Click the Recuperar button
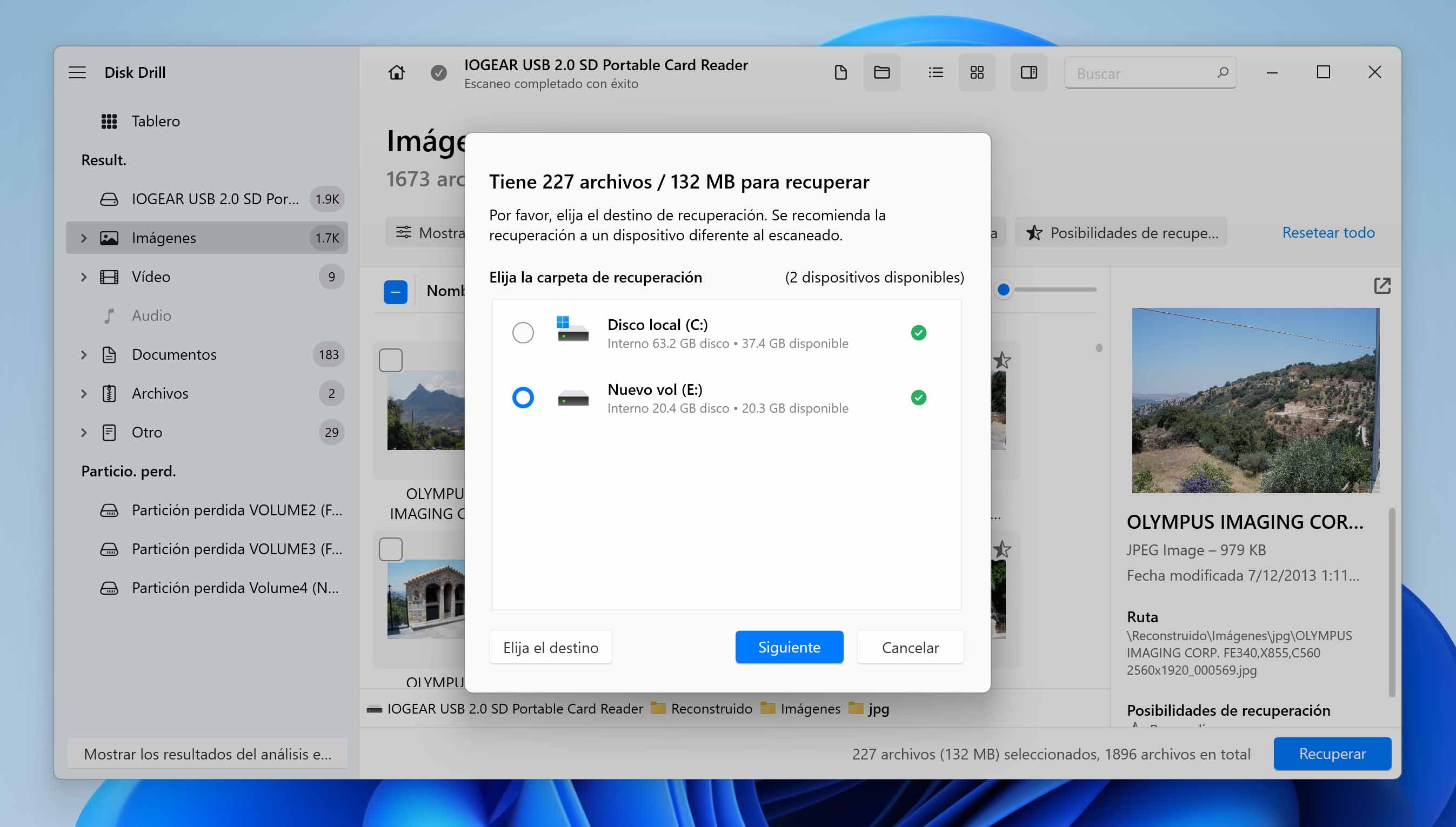 click(x=1332, y=754)
